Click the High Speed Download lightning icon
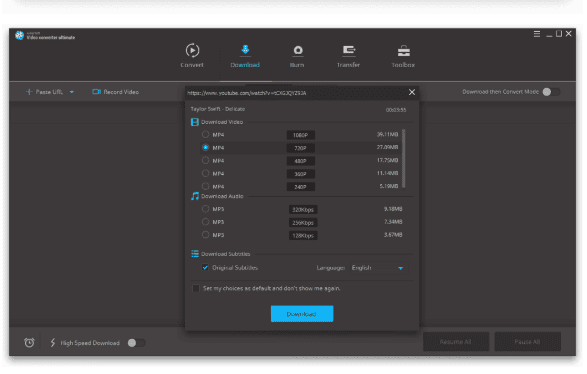Image resolution: width=587 pixels, height=374 pixels. tap(53, 343)
